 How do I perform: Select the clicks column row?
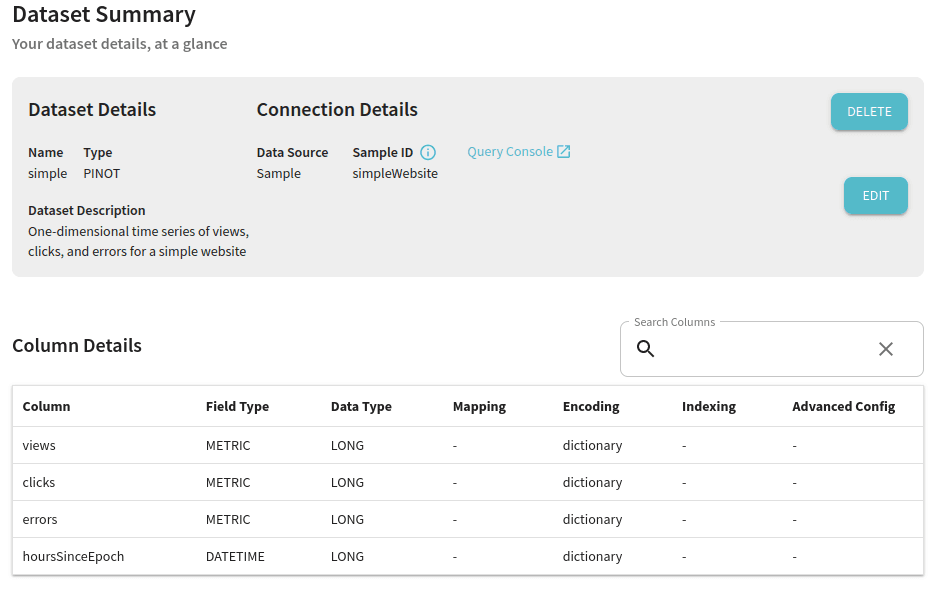click(x=468, y=482)
